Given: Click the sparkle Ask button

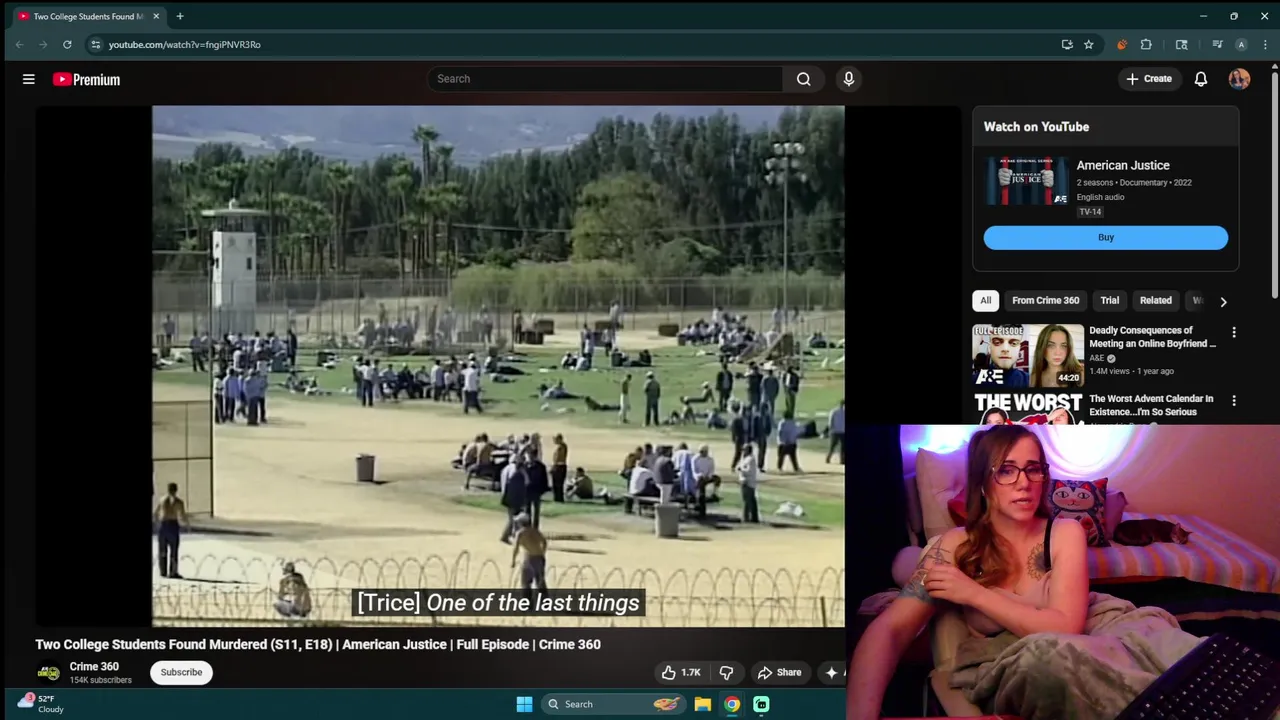Looking at the screenshot, I should (x=832, y=672).
